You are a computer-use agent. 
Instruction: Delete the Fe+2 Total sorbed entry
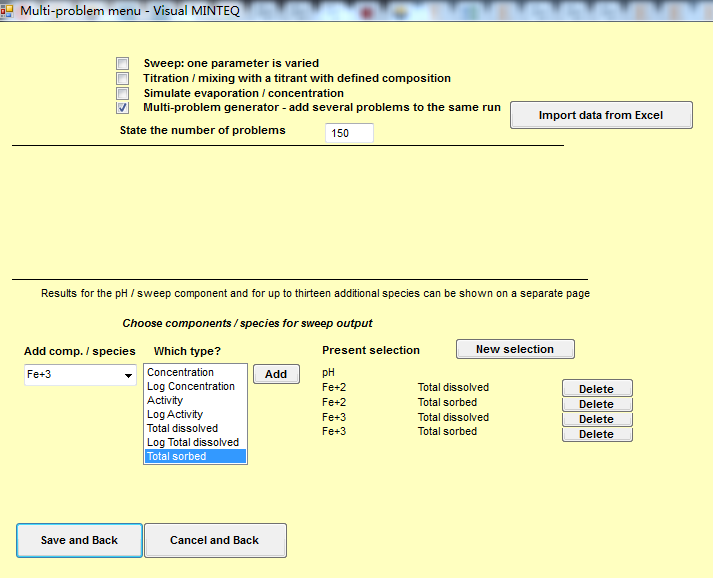tap(597, 404)
